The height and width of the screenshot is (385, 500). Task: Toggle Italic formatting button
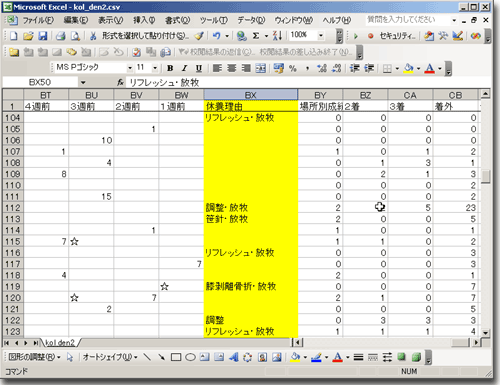coord(184,68)
